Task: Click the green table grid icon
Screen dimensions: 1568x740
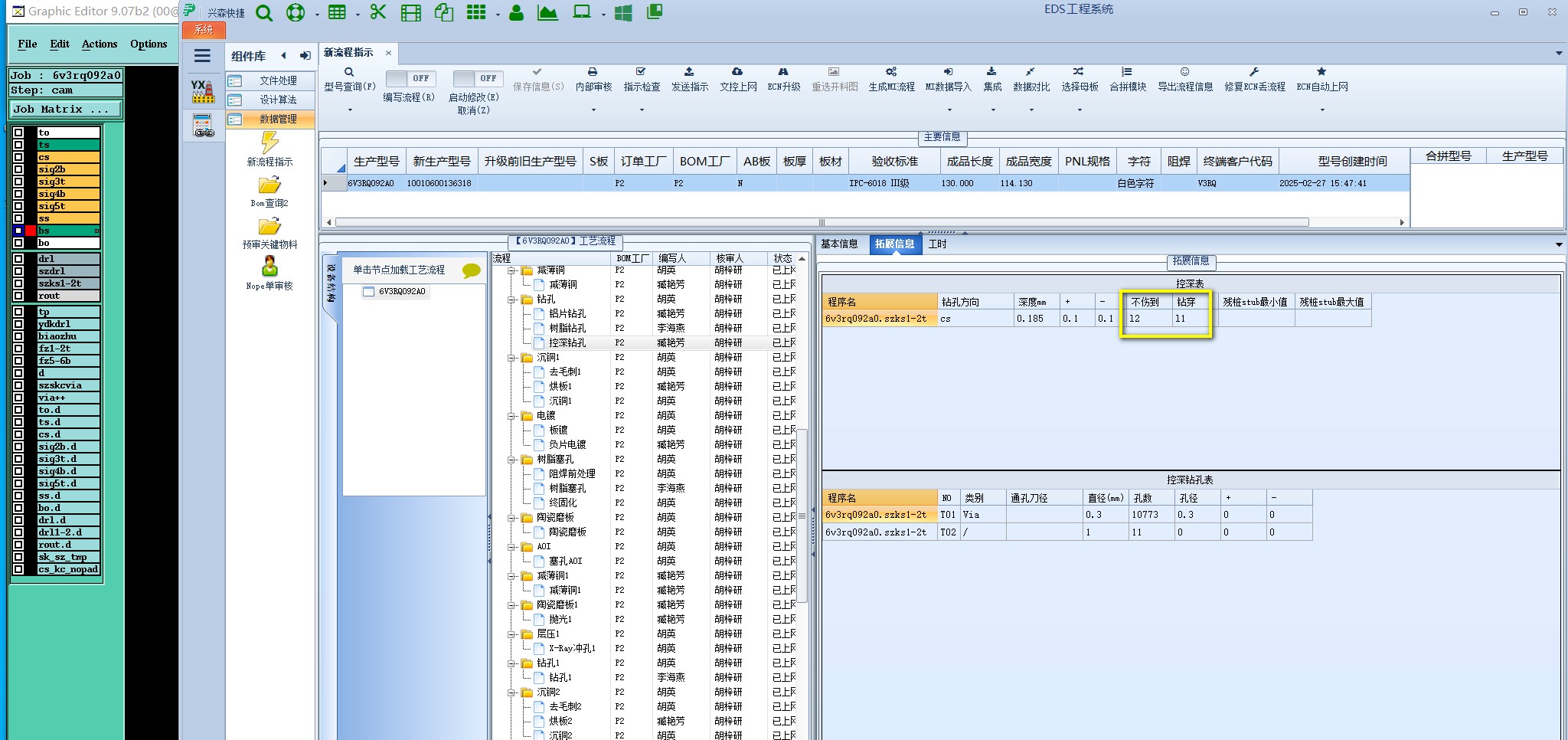Action: [337, 12]
